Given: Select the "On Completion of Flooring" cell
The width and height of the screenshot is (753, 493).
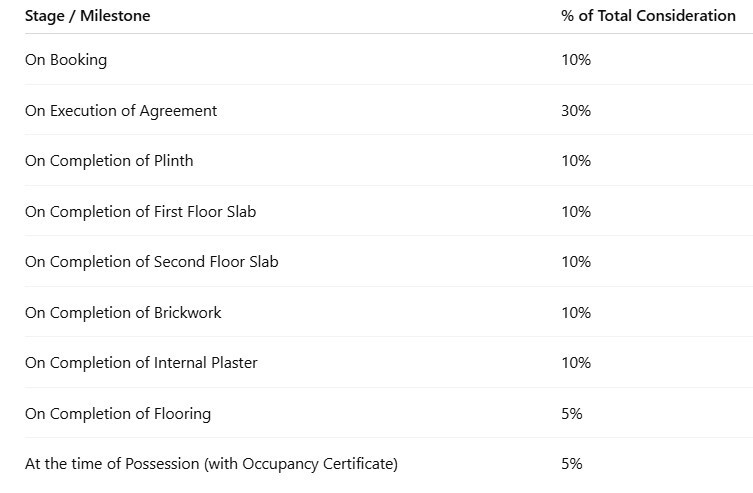Looking at the screenshot, I should pyautogui.click(x=118, y=414).
